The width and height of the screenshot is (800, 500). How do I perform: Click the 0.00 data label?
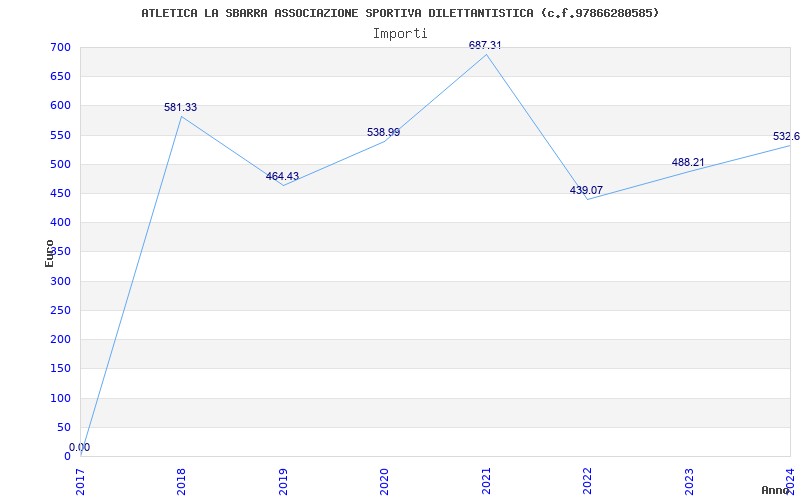click(80, 447)
